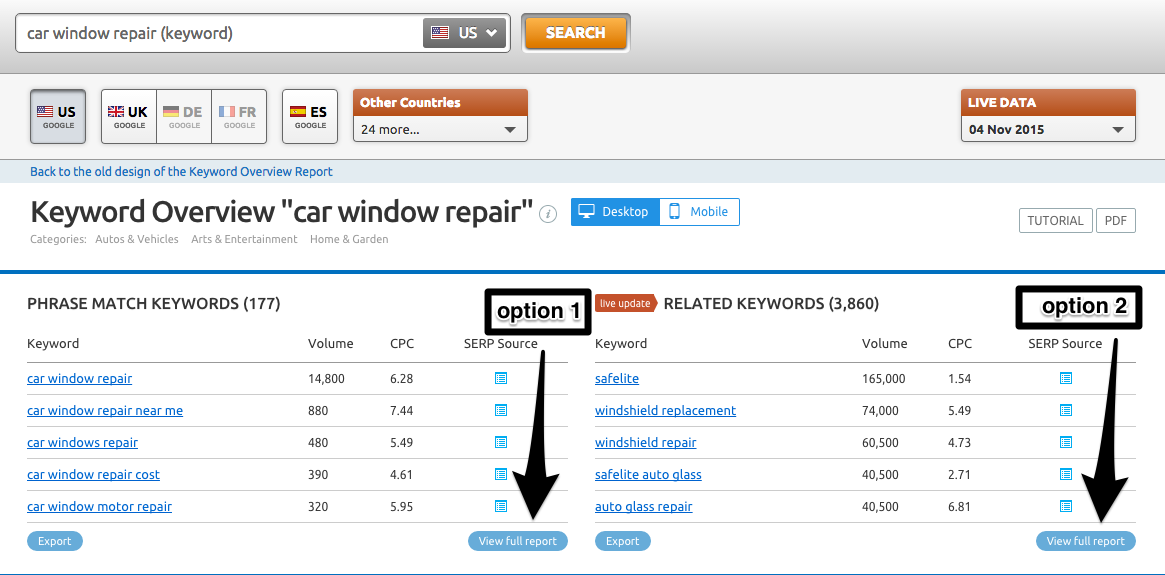Select Desktop device view

(x=615, y=212)
